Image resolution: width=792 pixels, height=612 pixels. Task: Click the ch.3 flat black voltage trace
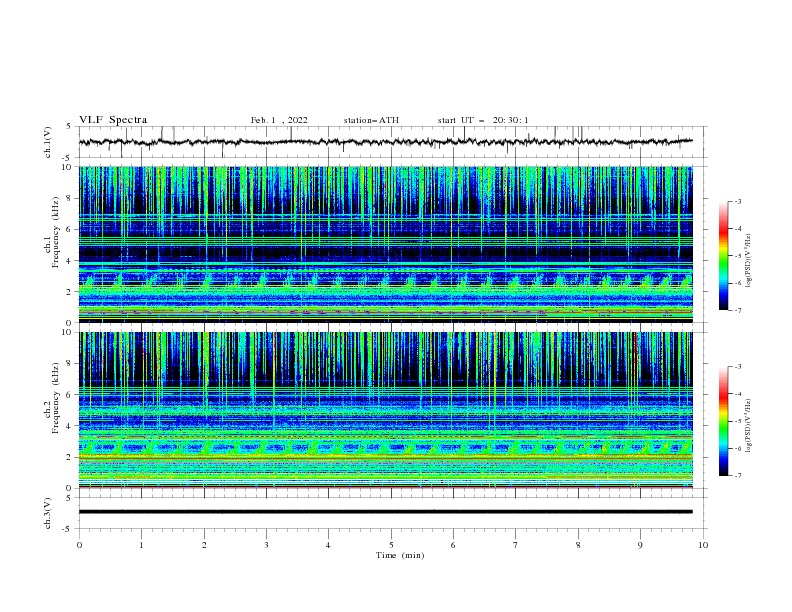[386, 512]
